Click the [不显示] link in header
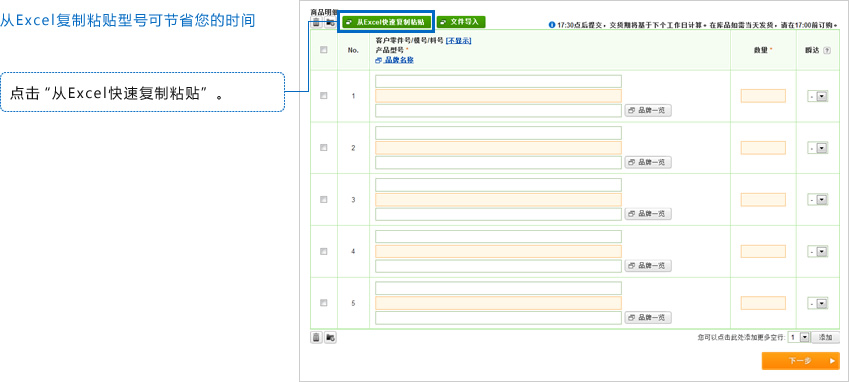Viewport: 849px width, 382px height. 459,41
